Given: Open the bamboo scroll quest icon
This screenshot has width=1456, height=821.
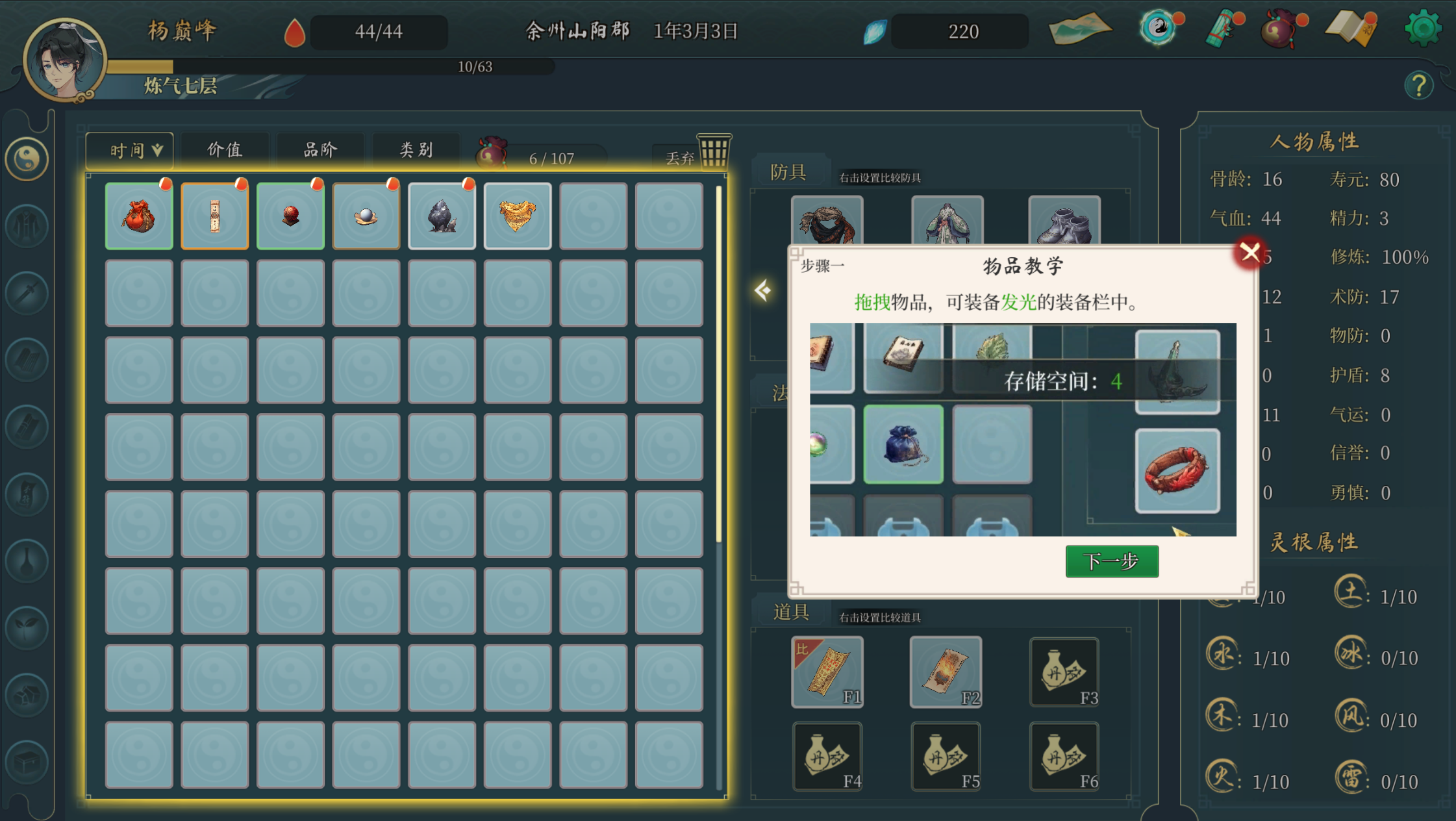Looking at the screenshot, I should [1223, 29].
